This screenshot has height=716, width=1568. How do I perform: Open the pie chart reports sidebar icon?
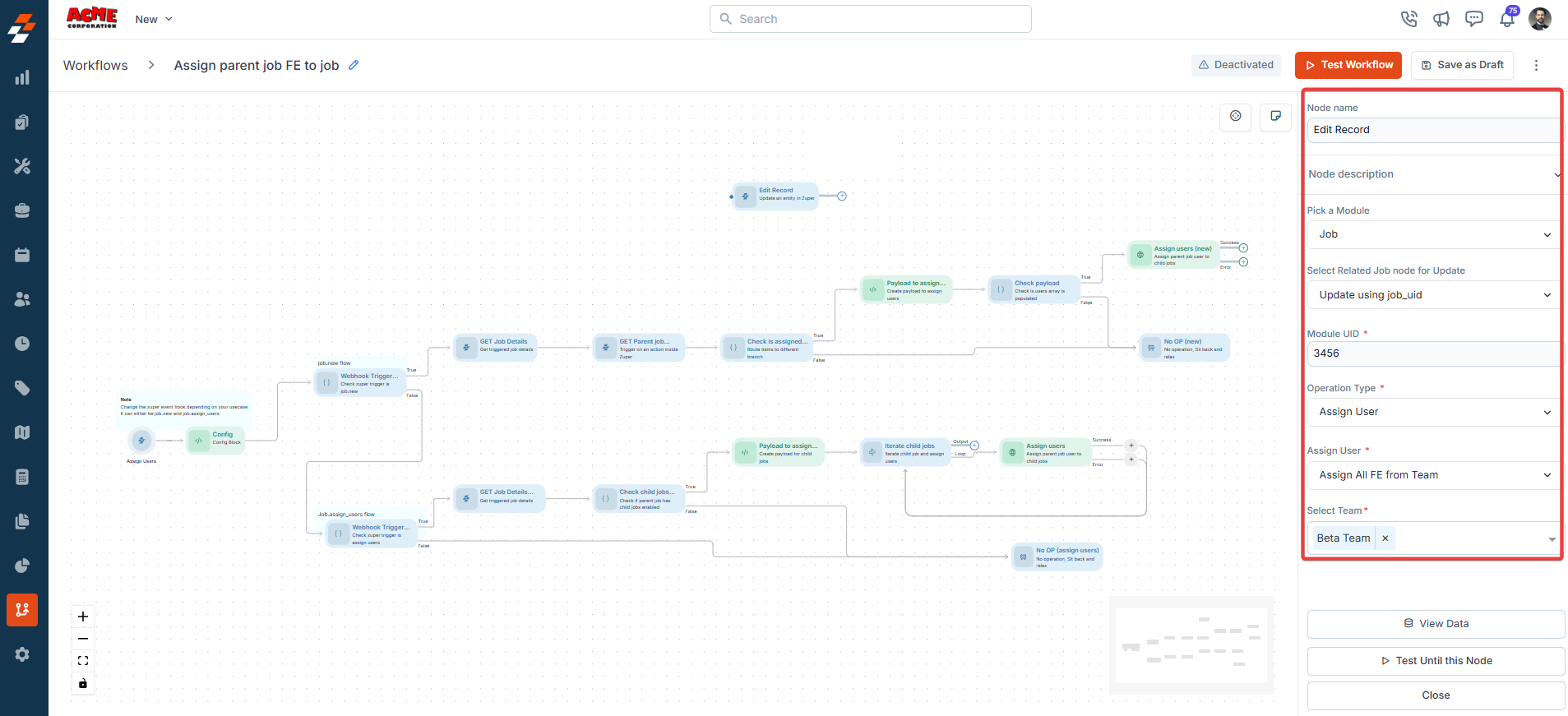(22, 566)
